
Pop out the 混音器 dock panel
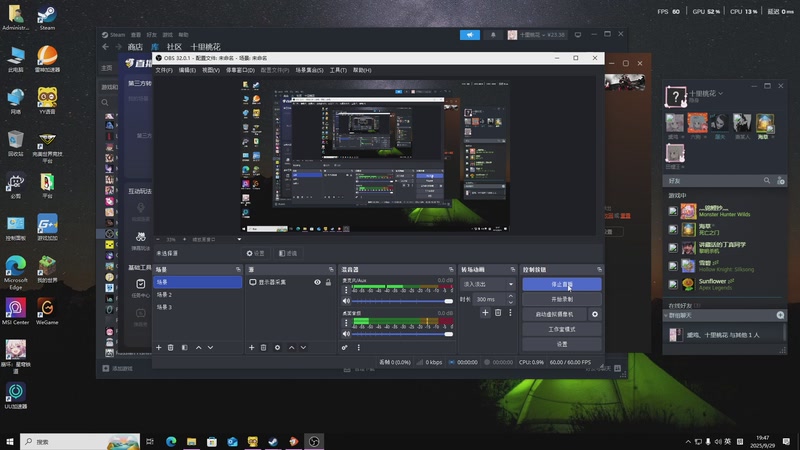(x=451, y=269)
